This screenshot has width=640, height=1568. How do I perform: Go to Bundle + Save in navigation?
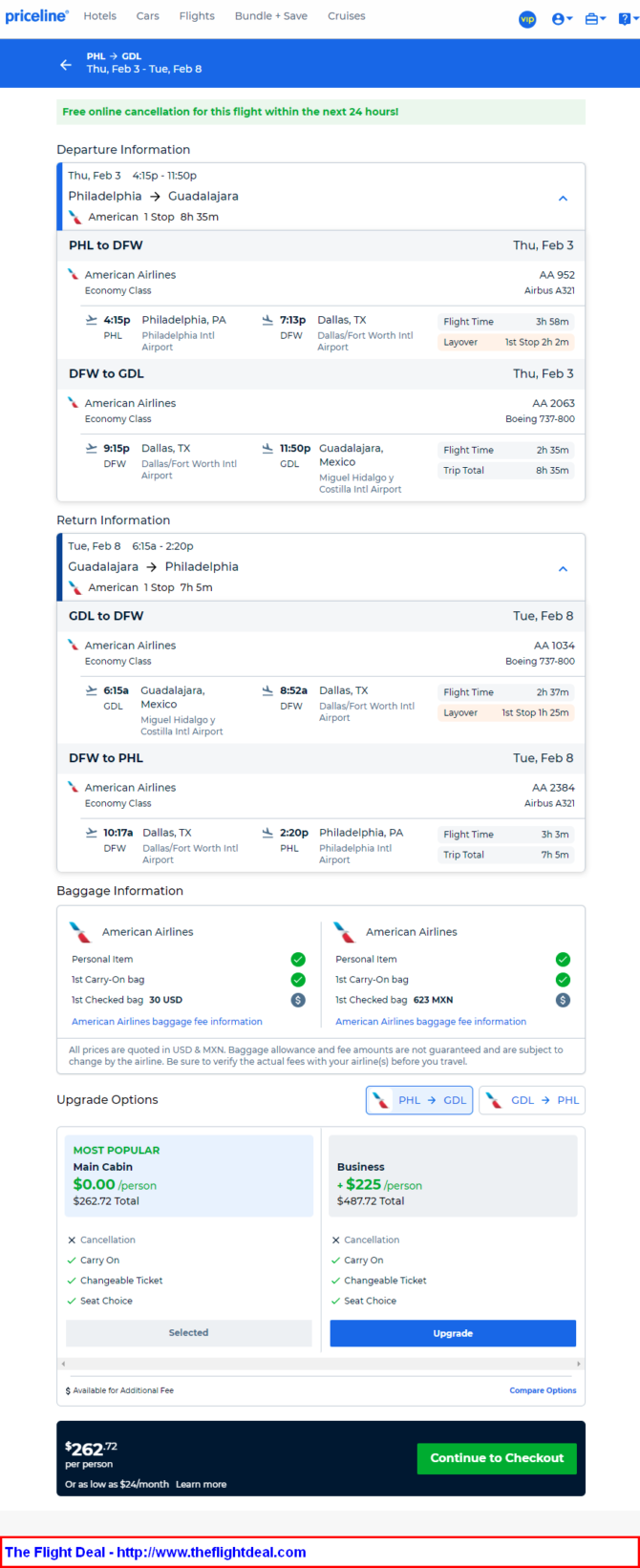click(271, 16)
